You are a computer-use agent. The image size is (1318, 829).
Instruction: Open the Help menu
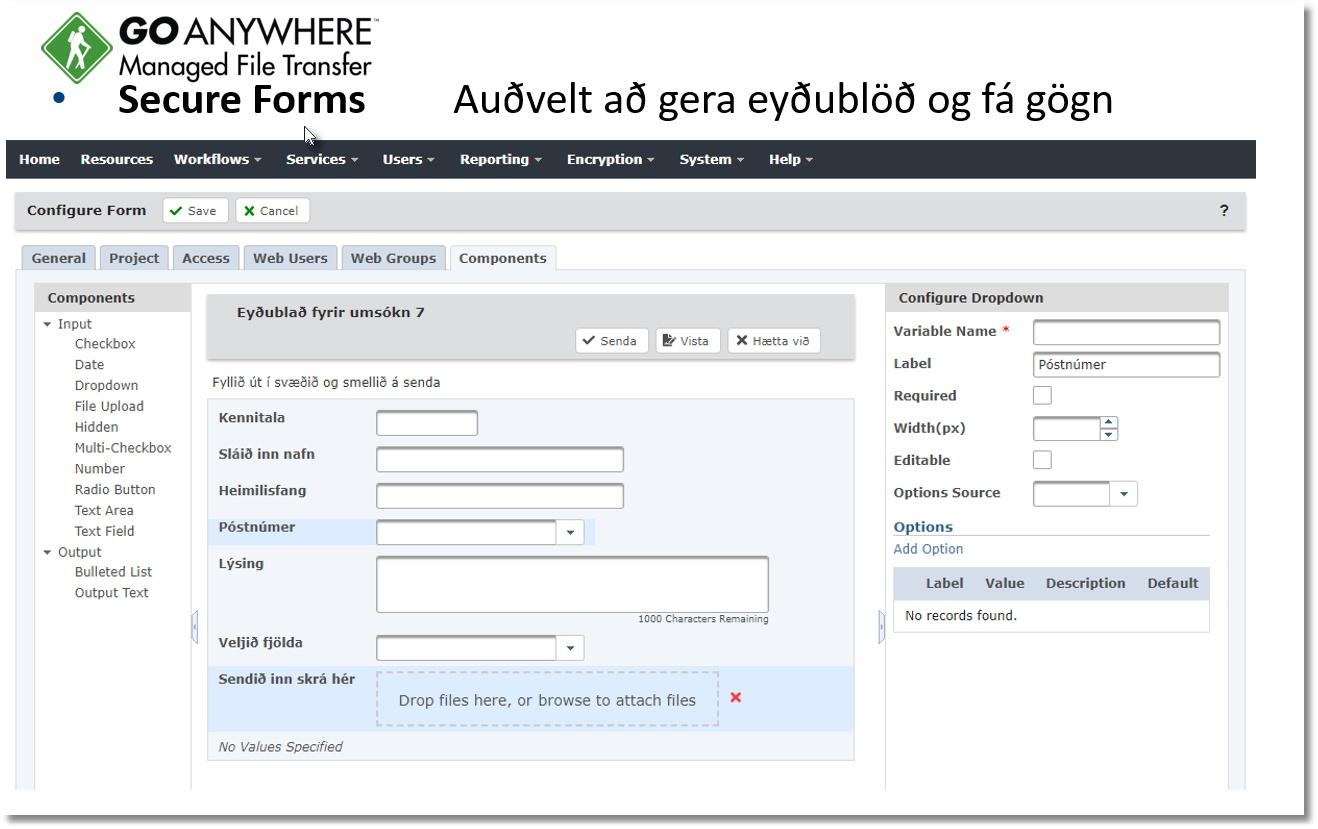[x=790, y=159]
